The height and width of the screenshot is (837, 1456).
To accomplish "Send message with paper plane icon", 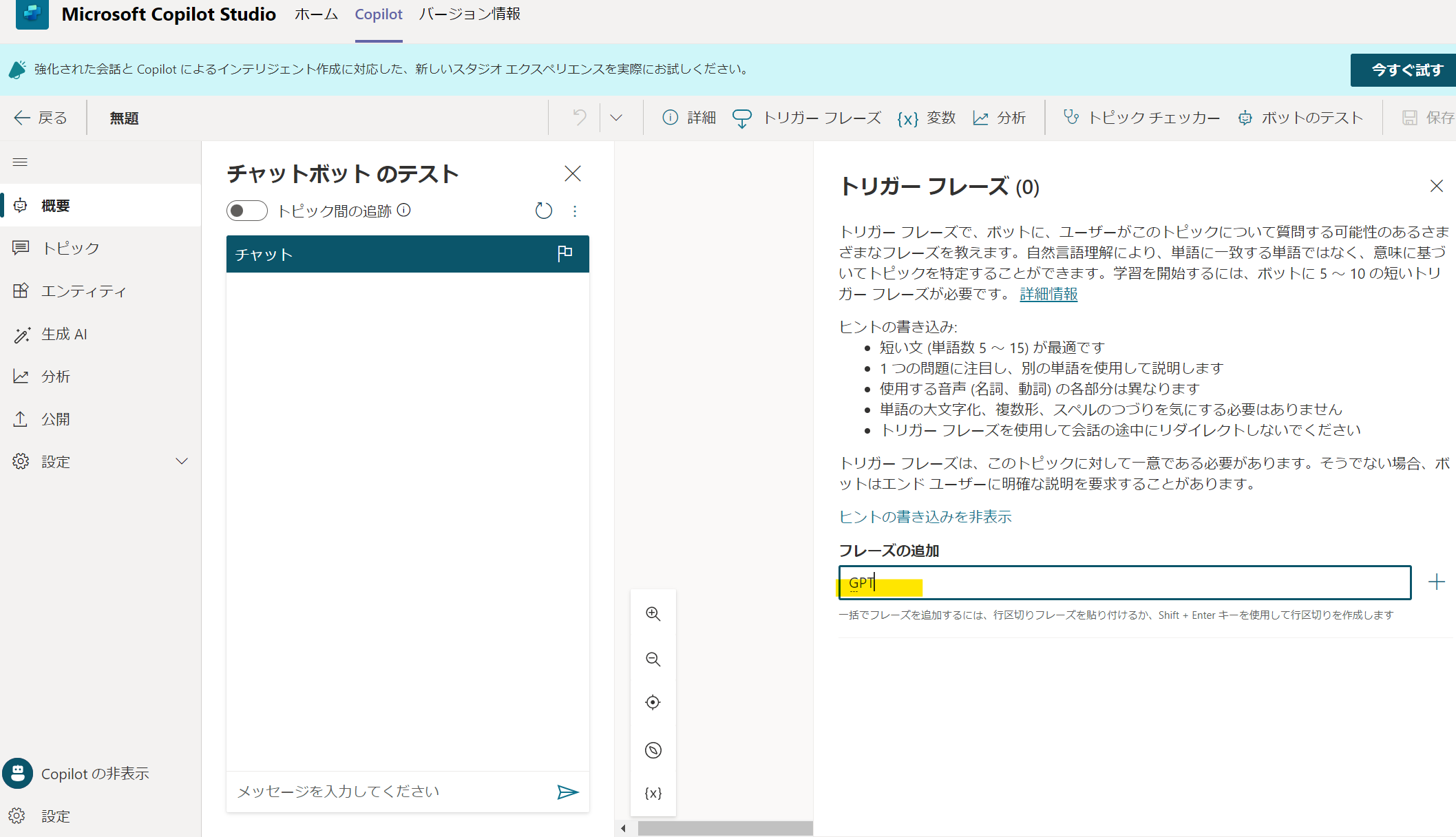I will [x=567, y=792].
